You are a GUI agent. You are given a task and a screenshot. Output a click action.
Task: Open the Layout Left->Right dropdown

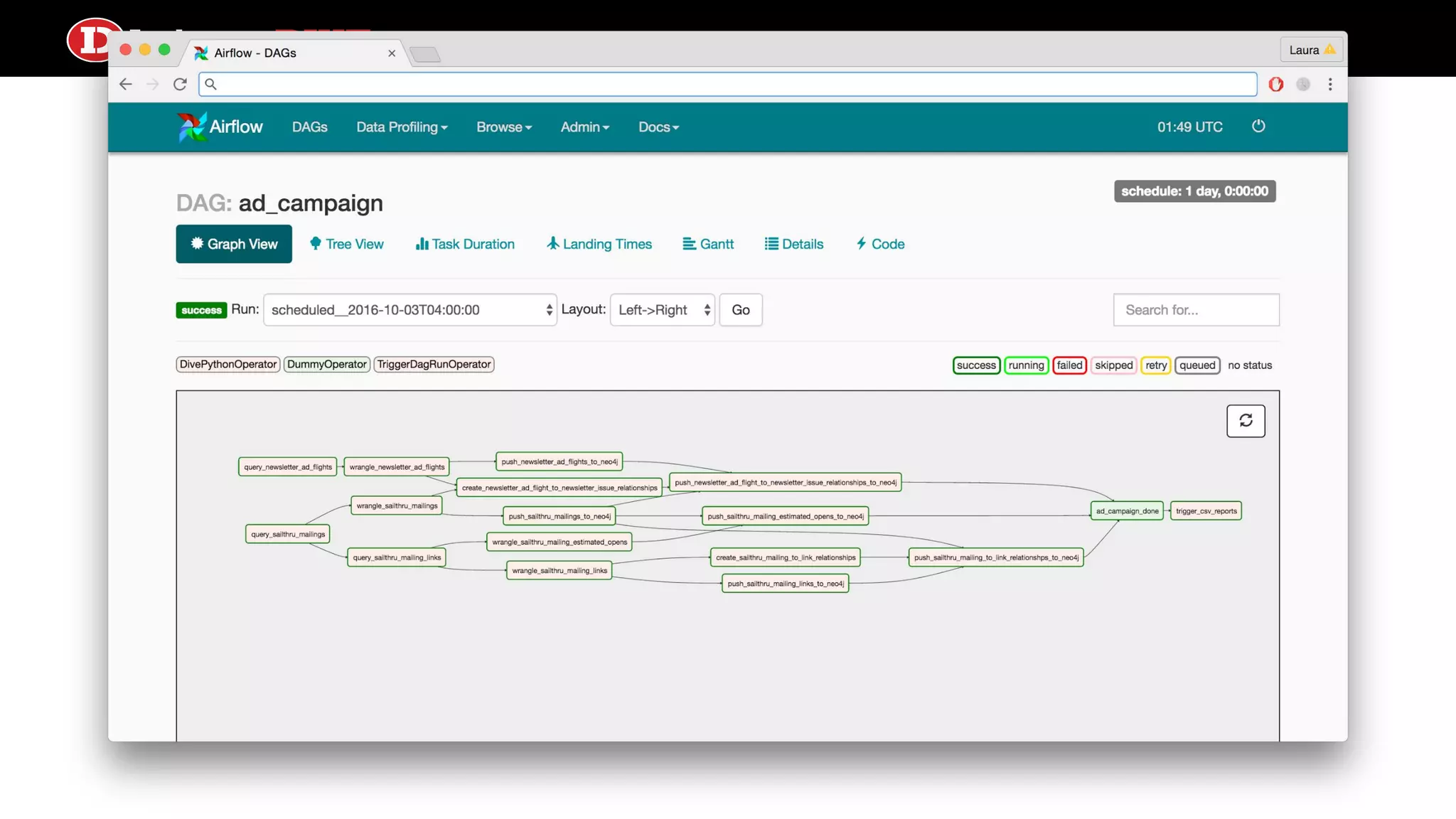662,310
